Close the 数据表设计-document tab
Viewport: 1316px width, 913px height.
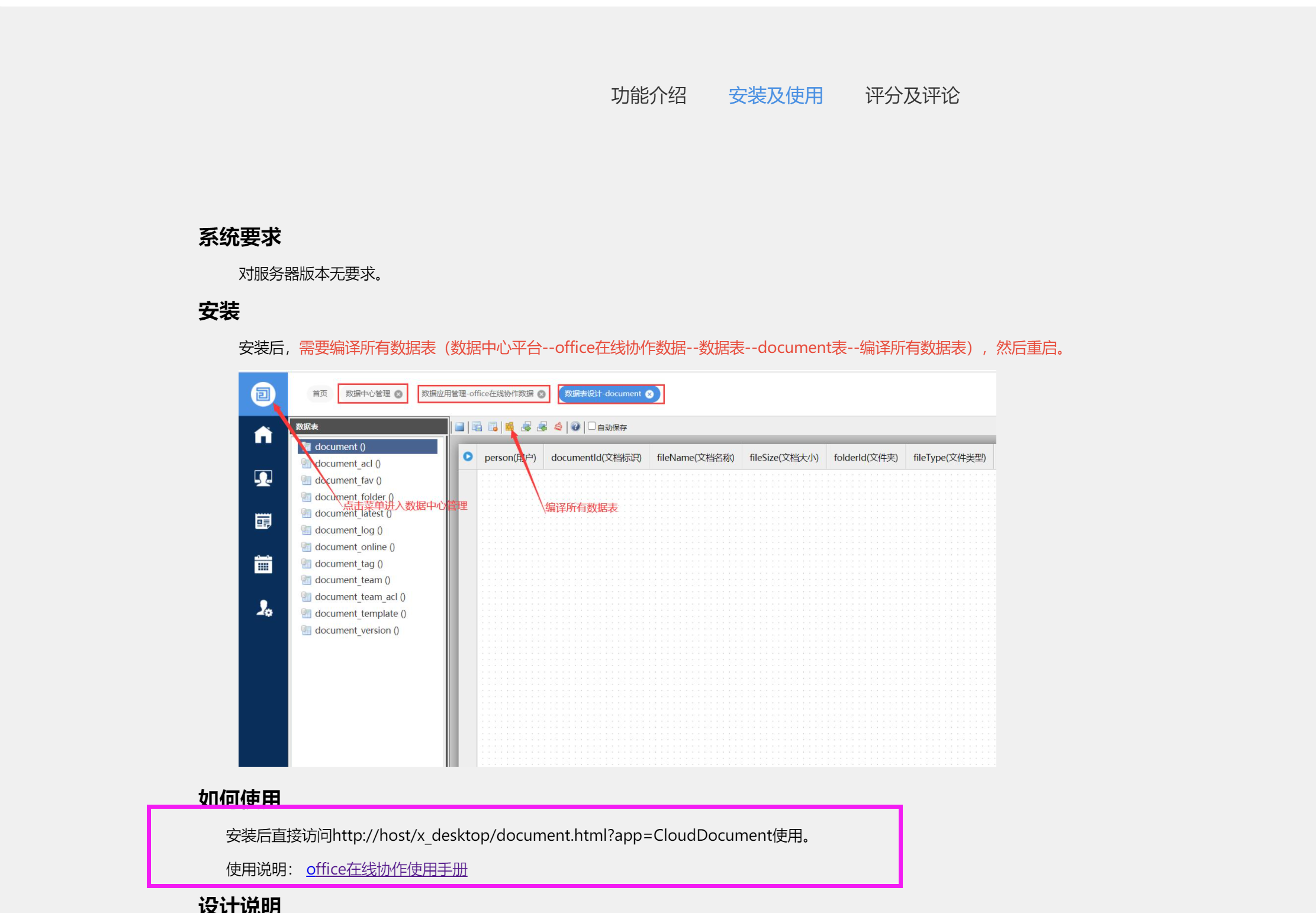pyautogui.click(x=649, y=394)
